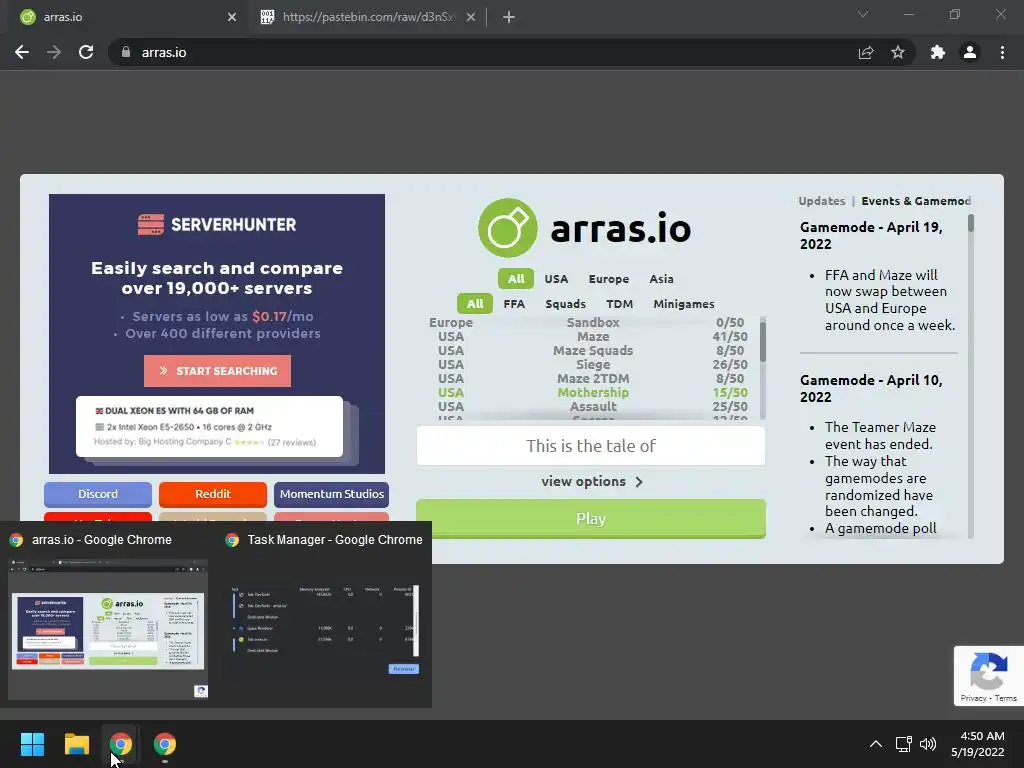Image resolution: width=1024 pixels, height=768 pixels.
Task: Open the Windows Start menu
Action: pyautogui.click(x=32, y=744)
